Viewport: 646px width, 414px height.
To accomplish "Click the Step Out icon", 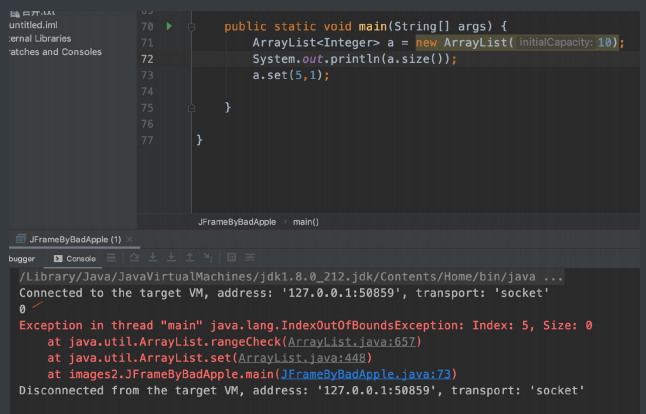I will (190, 258).
